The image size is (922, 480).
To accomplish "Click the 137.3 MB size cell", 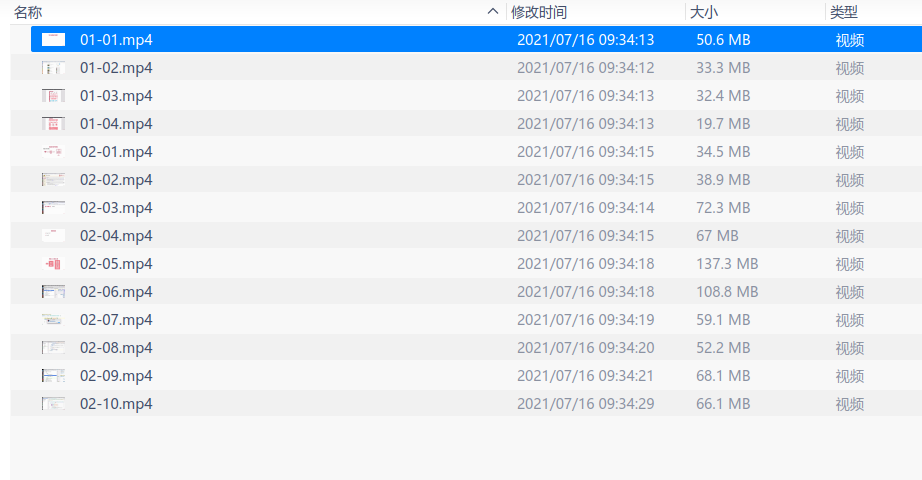I will (727, 264).
